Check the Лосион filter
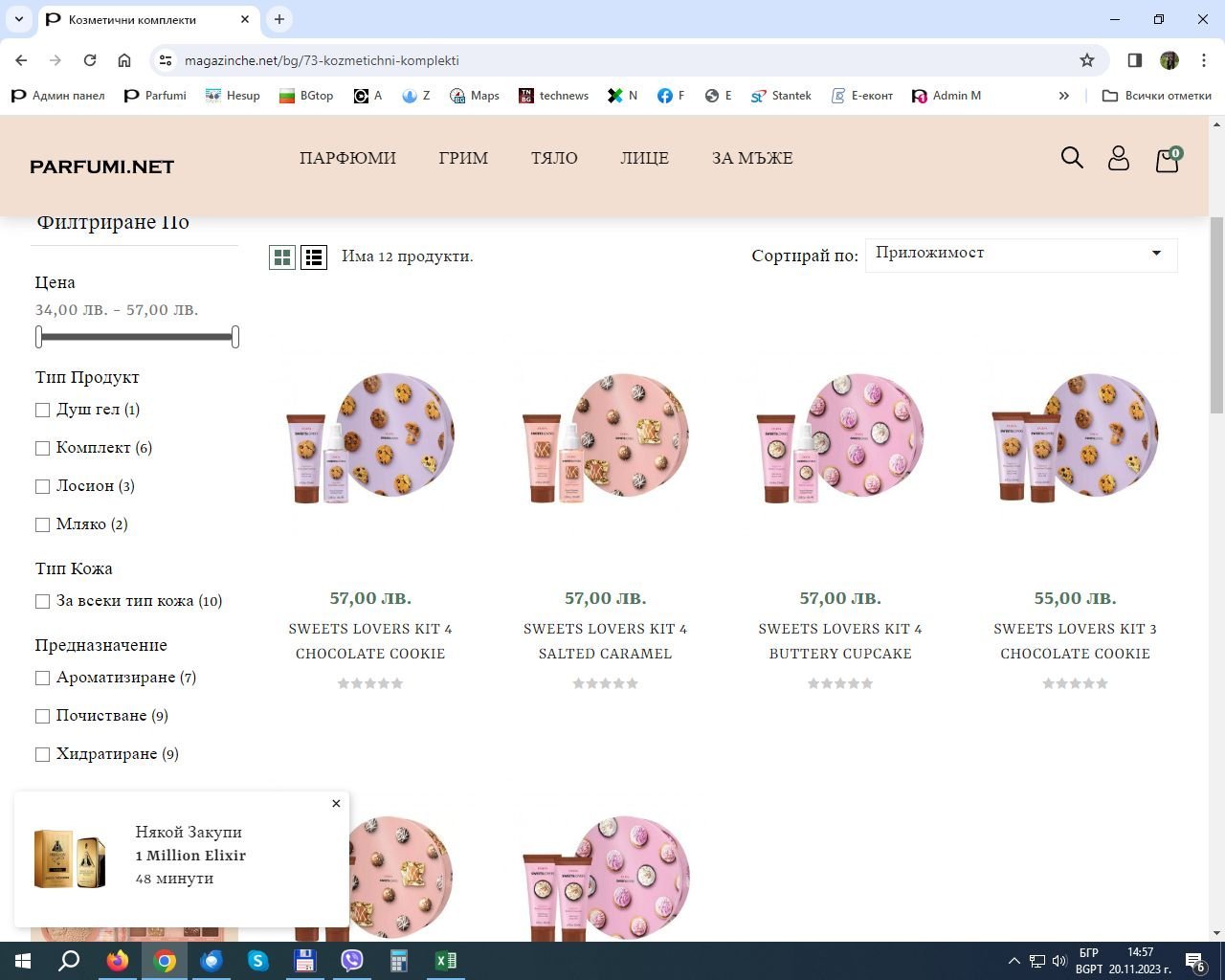Screen dimensions: 1225x980 42,486
